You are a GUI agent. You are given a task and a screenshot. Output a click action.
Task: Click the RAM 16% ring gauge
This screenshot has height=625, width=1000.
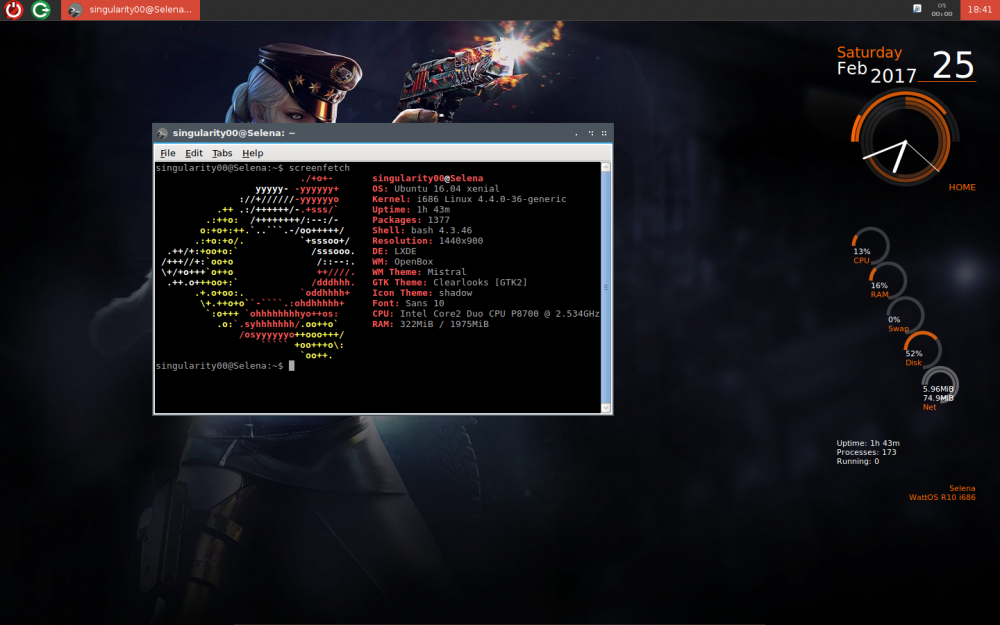coord(887,281)
